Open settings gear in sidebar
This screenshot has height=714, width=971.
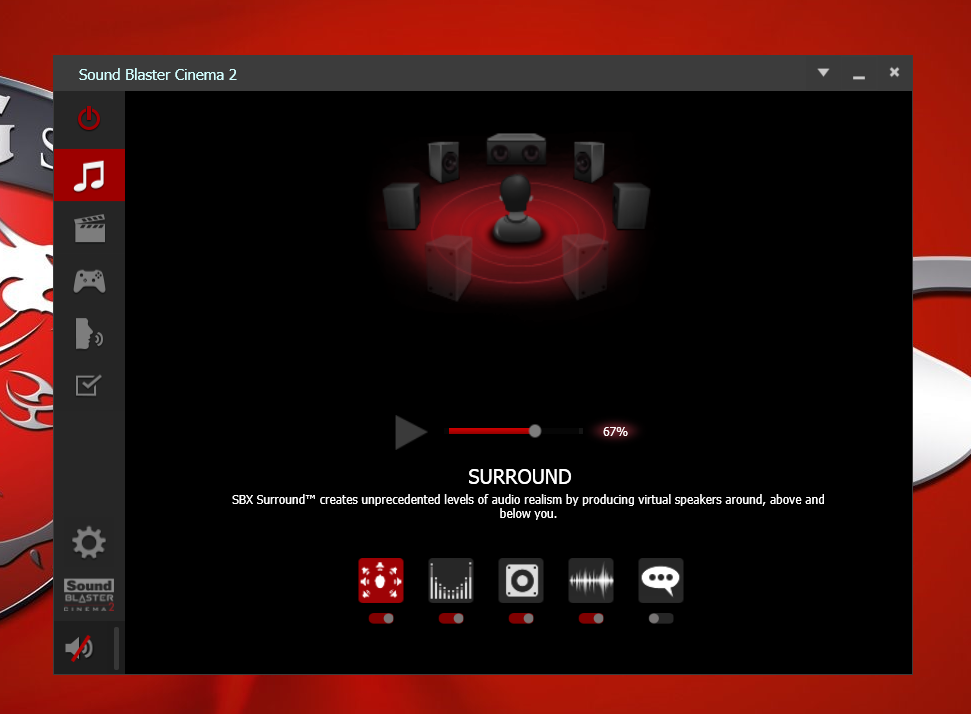point(89,542)
